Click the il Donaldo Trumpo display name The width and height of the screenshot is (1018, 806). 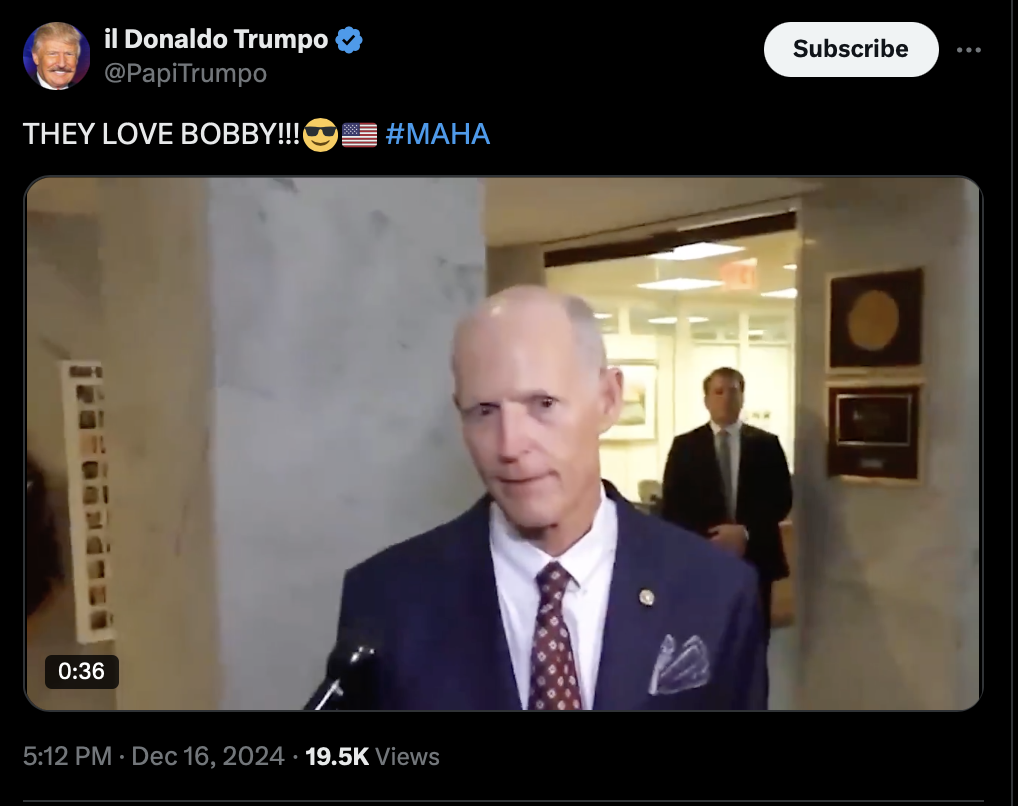click(x=216, y=39)
